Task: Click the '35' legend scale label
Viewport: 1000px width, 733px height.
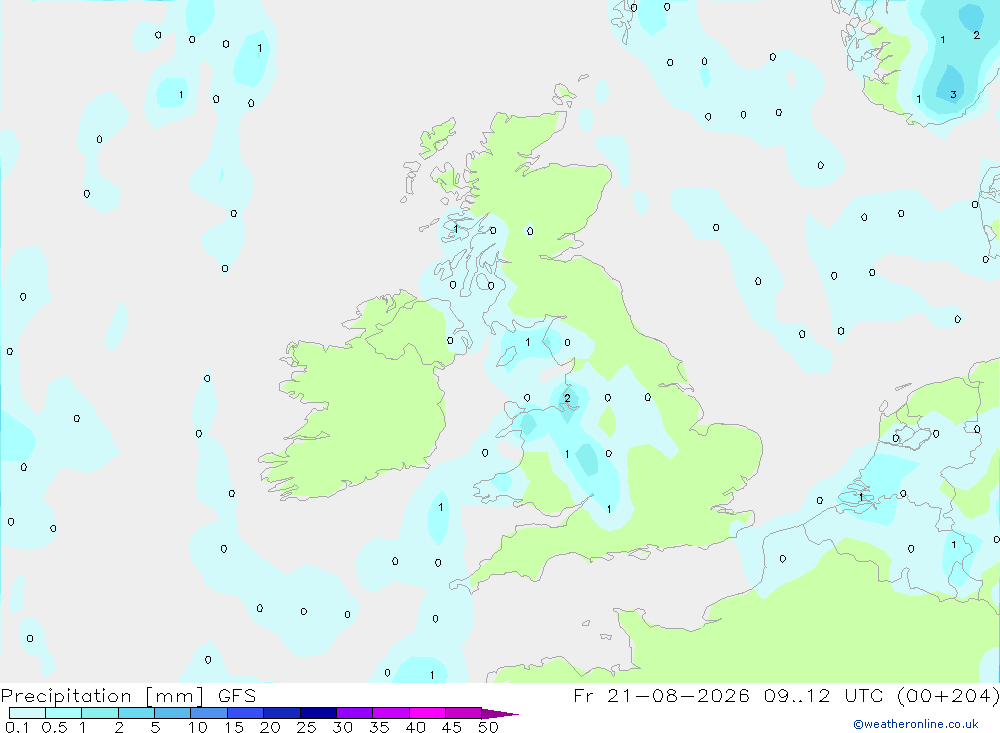Action: [379, 727]
